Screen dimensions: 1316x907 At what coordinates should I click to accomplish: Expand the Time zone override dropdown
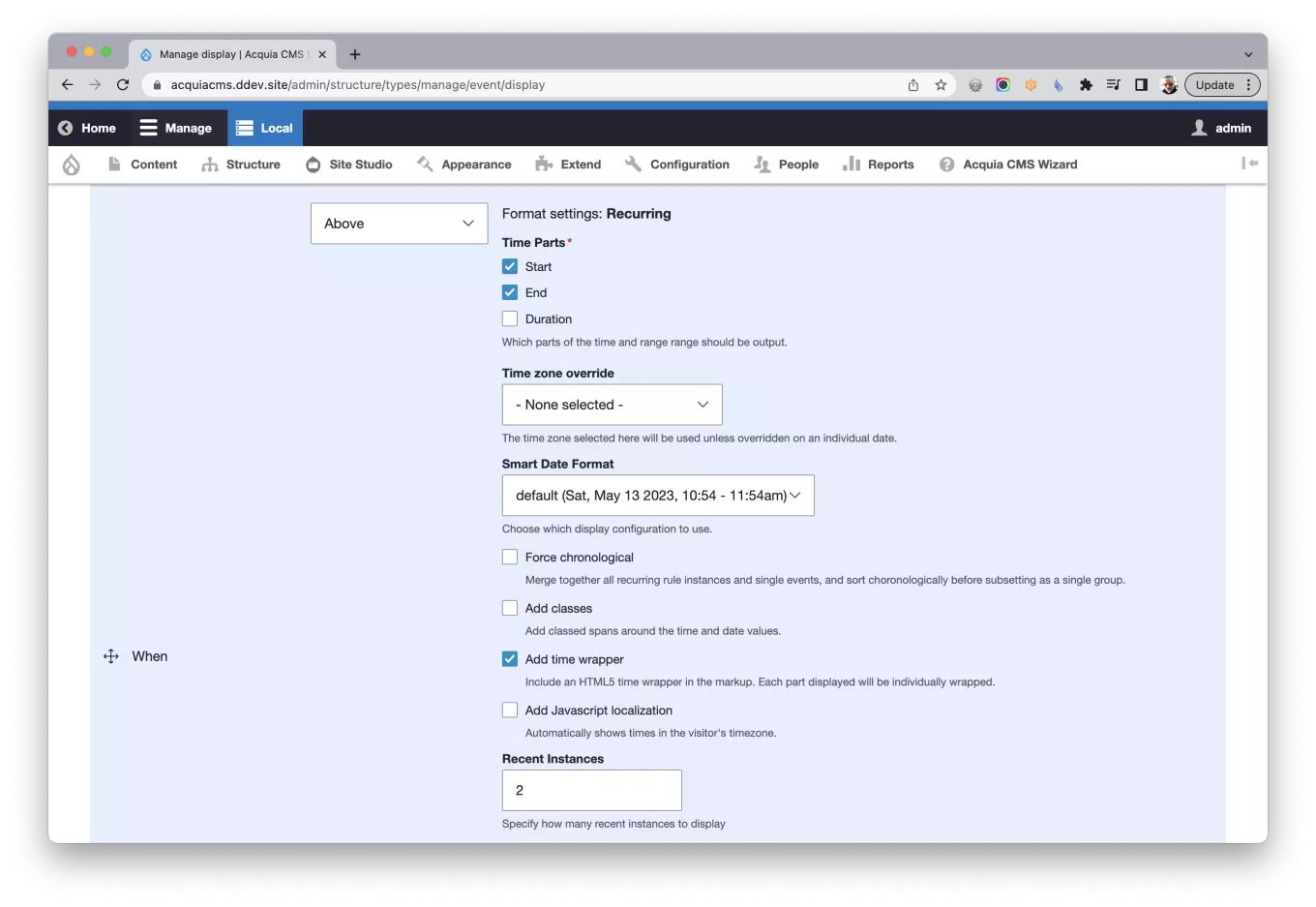612,405
